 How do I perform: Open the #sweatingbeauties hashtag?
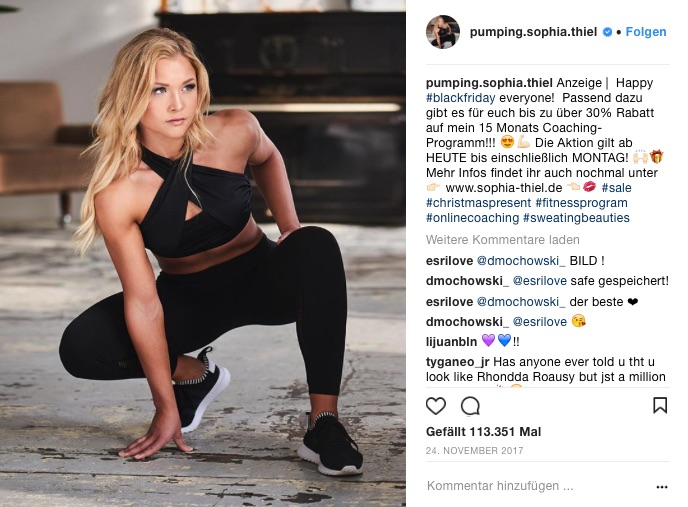[x=576, y=218]
